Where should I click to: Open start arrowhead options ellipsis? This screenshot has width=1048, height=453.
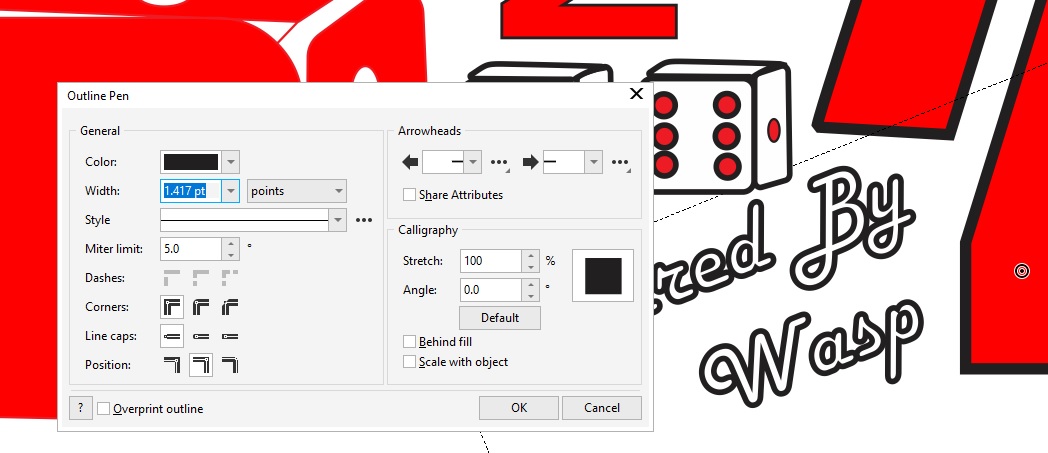499,162
